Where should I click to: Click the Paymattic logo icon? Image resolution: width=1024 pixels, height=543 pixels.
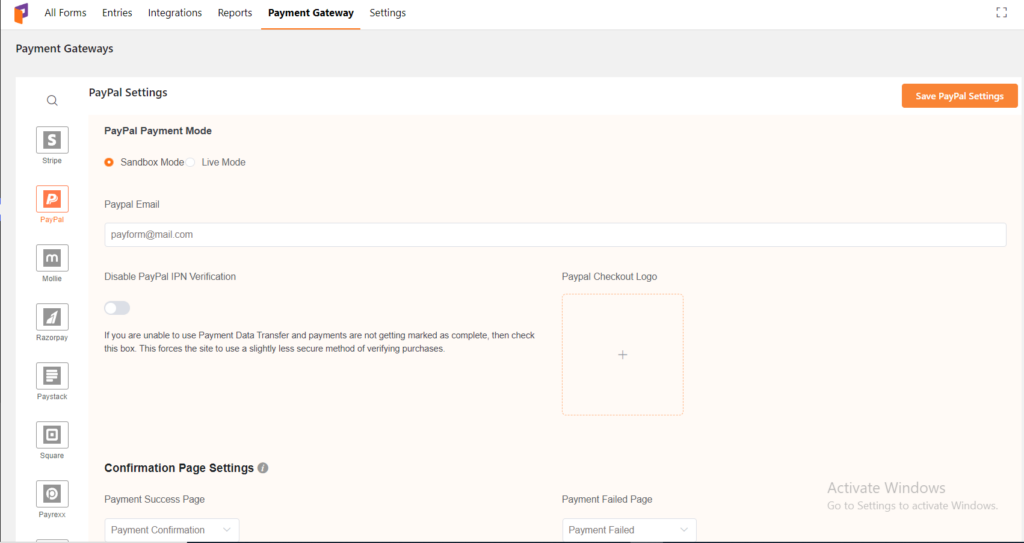click(22, 13)
